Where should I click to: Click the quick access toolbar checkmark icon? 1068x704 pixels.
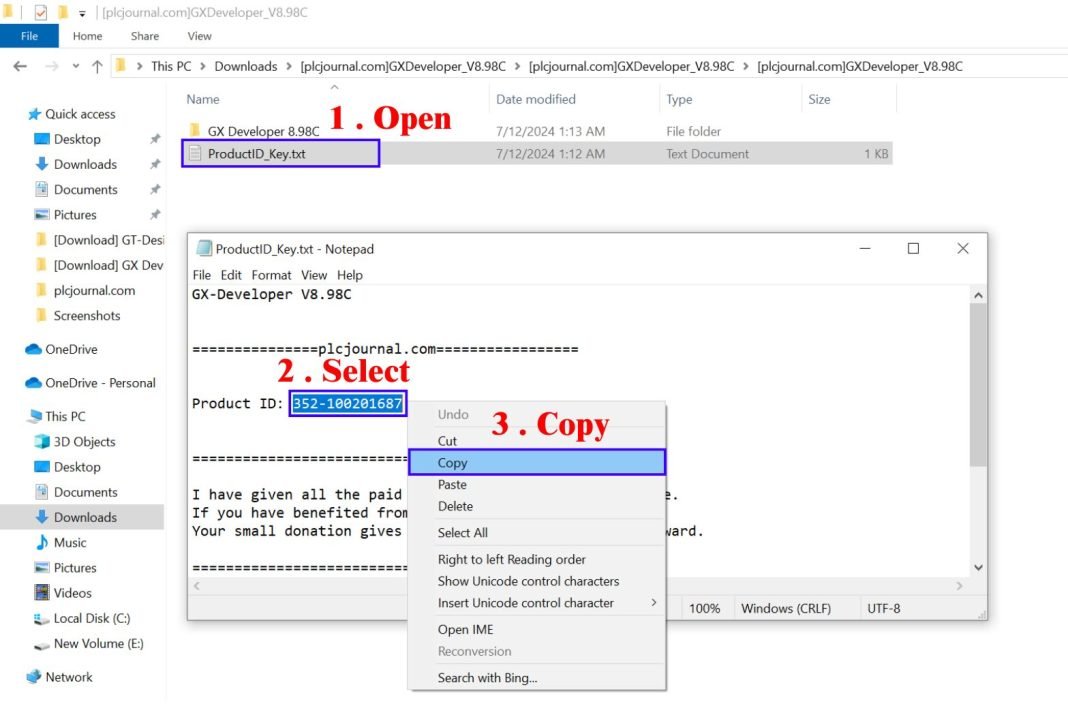point(41,13)
